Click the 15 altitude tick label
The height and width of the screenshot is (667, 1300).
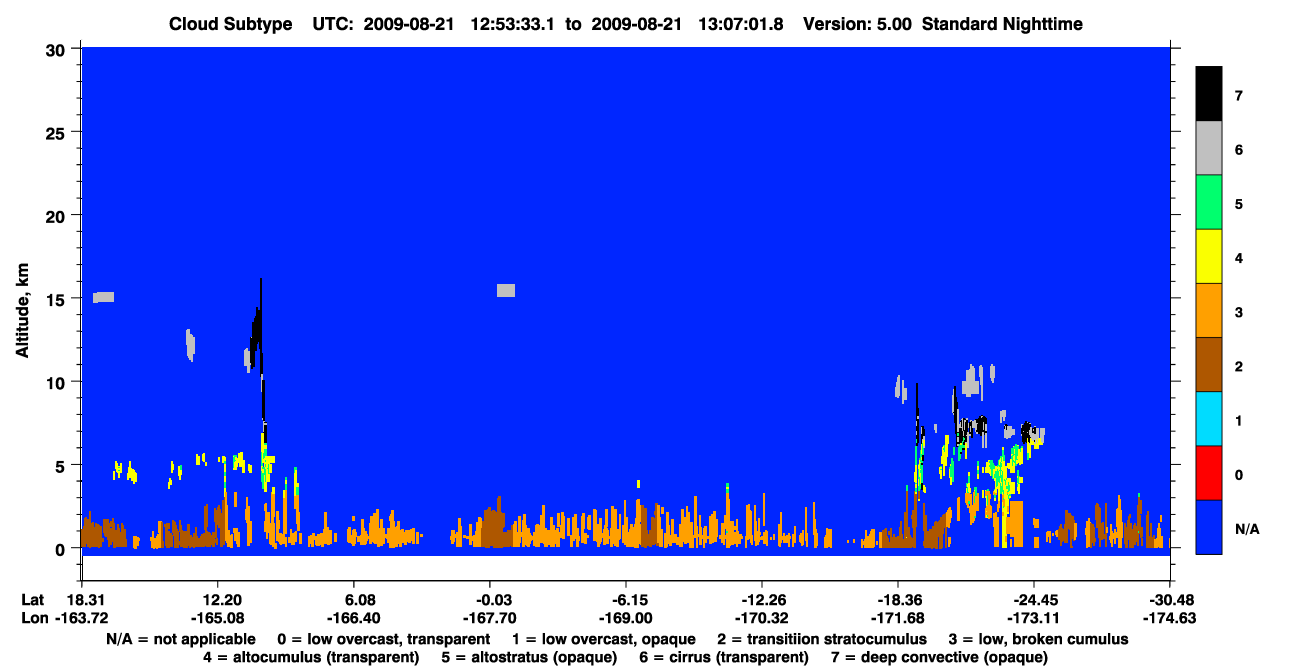(x=58, y=299)
